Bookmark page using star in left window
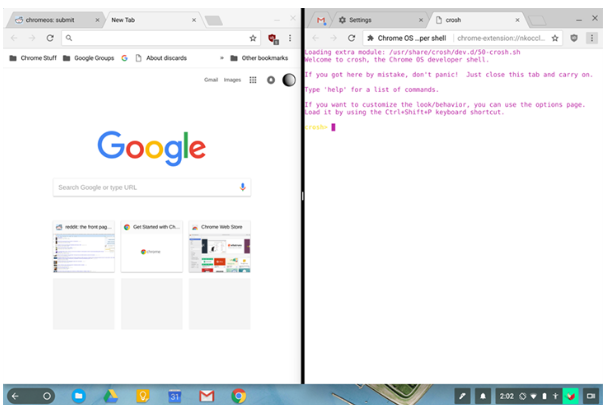This screenshot has height=405, width=604. coord(253,38)
